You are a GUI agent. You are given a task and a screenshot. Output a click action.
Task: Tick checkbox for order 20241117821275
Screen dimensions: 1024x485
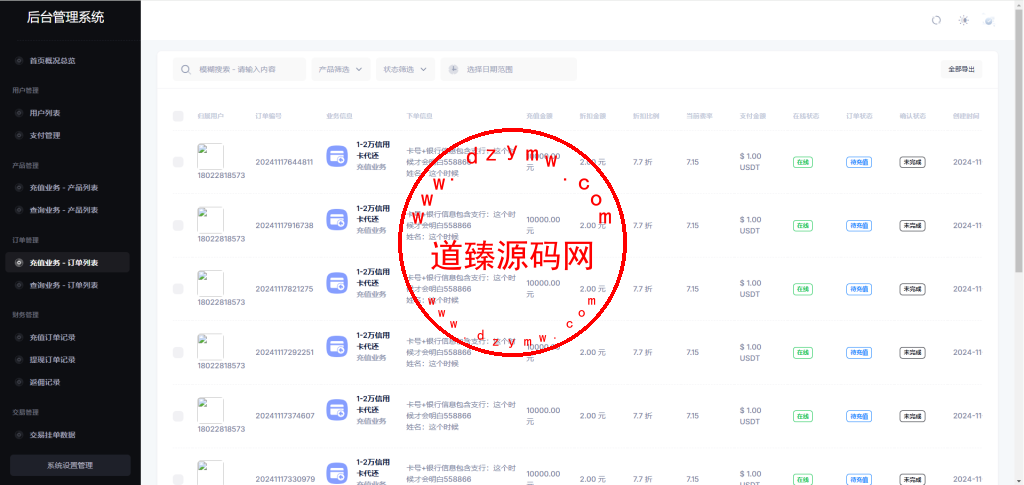(178, 289)
